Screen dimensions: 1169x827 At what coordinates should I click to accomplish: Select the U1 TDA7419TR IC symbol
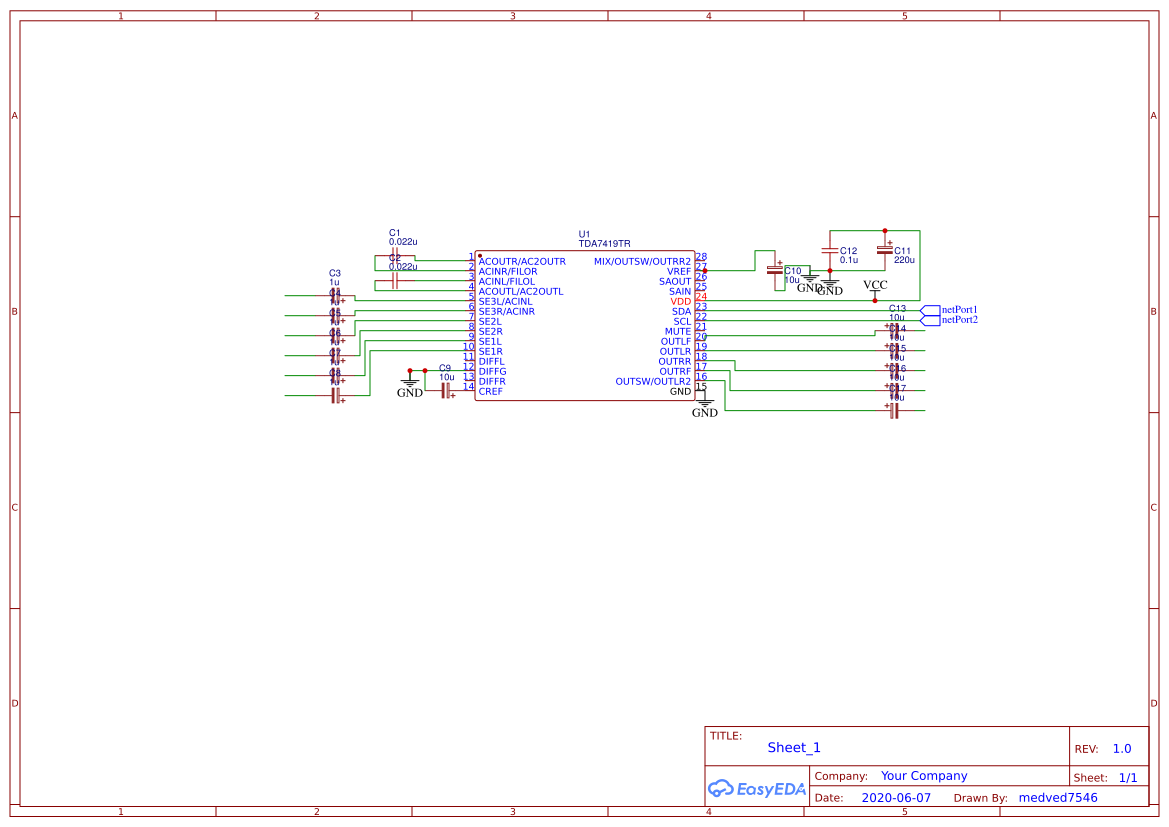585,325
